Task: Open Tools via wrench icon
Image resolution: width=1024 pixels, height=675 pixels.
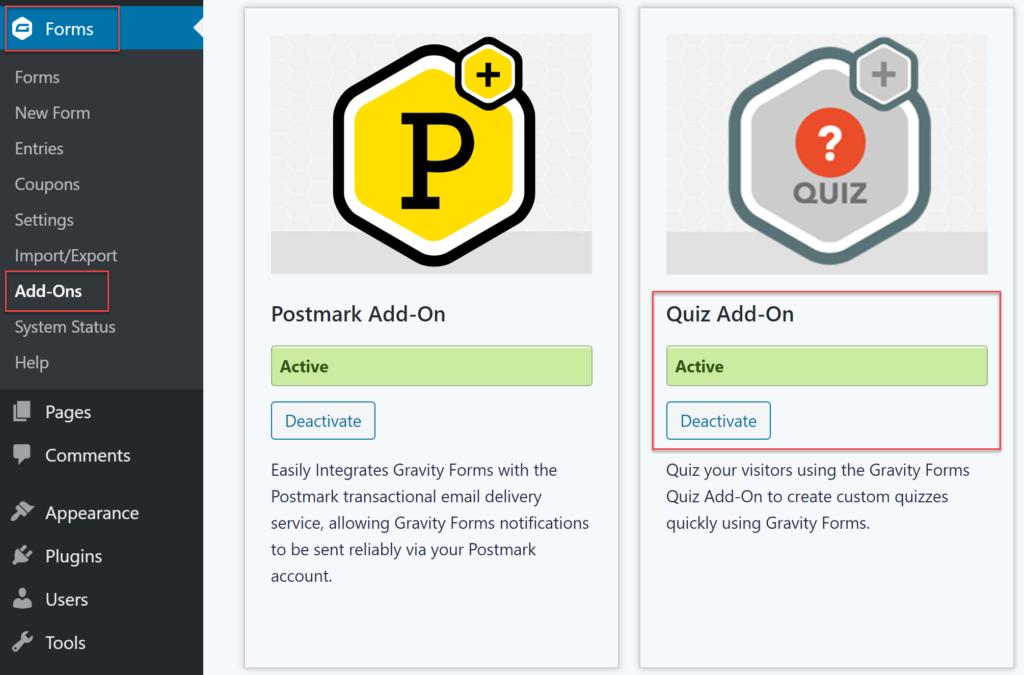Action: pos(20,643)
